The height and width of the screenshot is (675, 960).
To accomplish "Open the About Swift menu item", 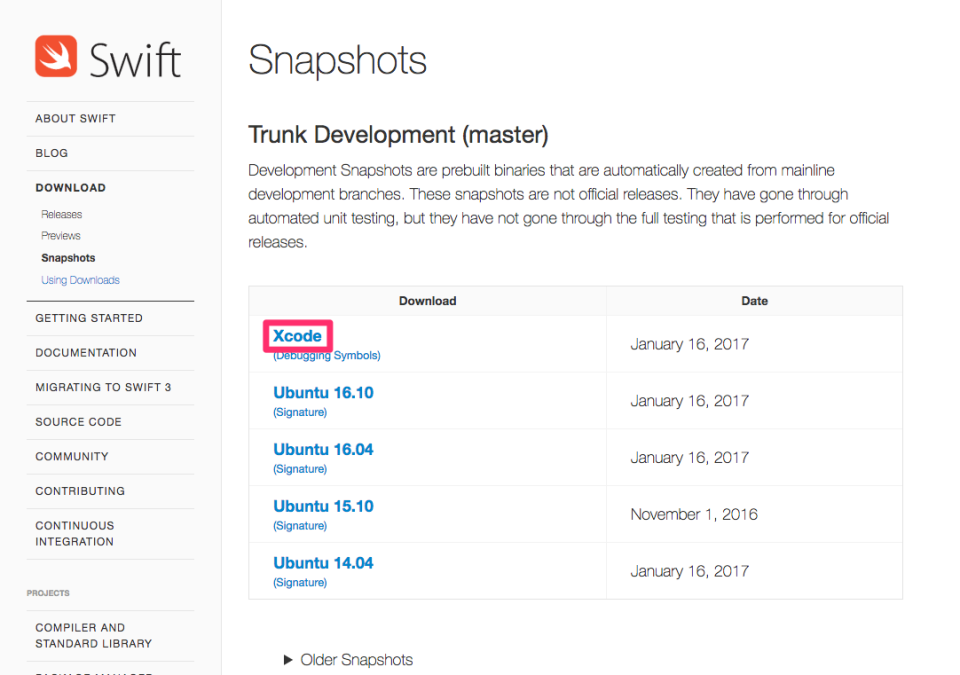I will [x=75, y=118].
